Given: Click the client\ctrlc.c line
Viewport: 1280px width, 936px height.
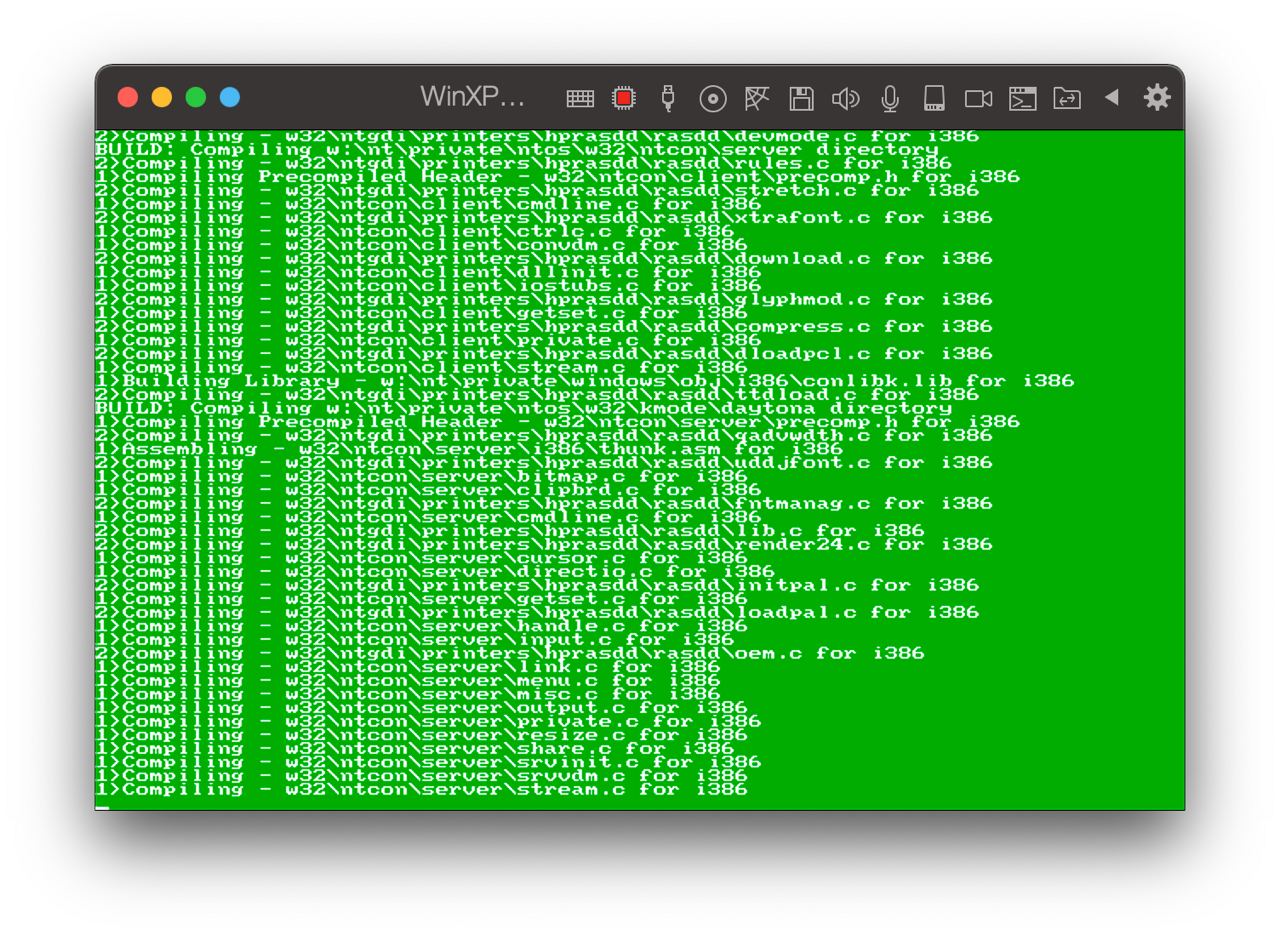Looking at the screenshot, I should tap(415, 231).
